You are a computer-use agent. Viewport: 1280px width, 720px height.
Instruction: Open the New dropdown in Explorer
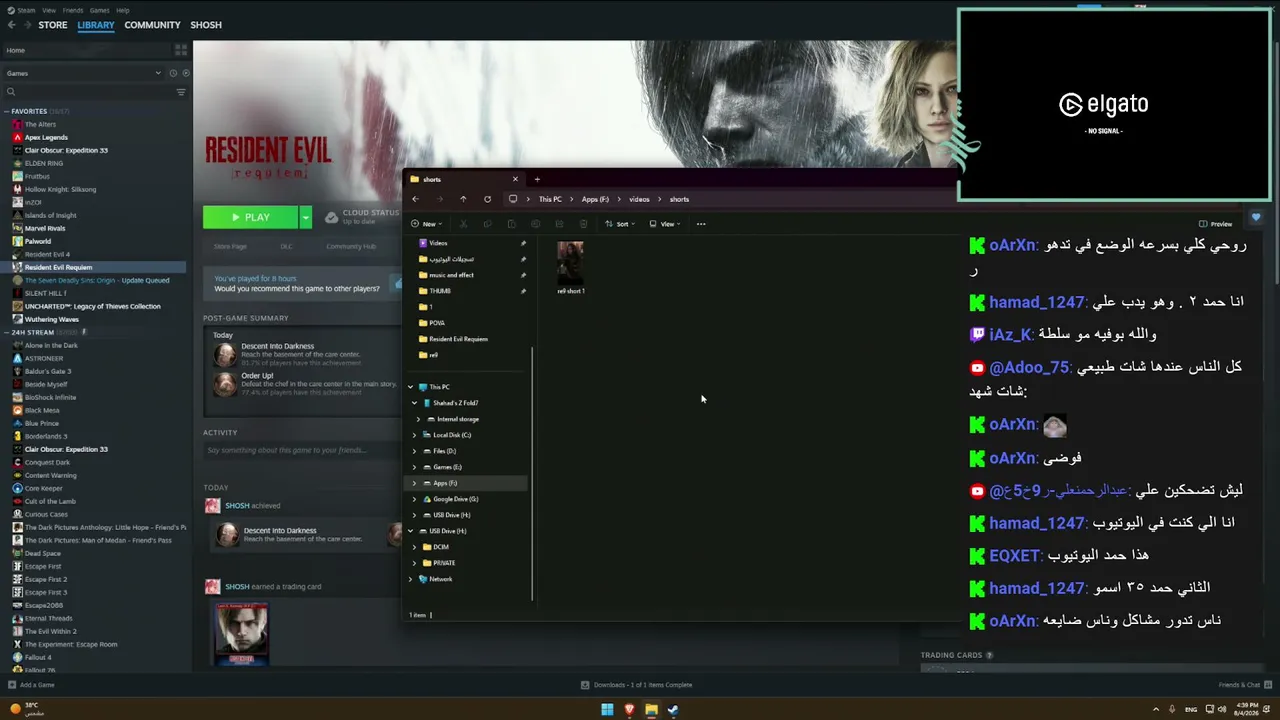tap(428, 224)
